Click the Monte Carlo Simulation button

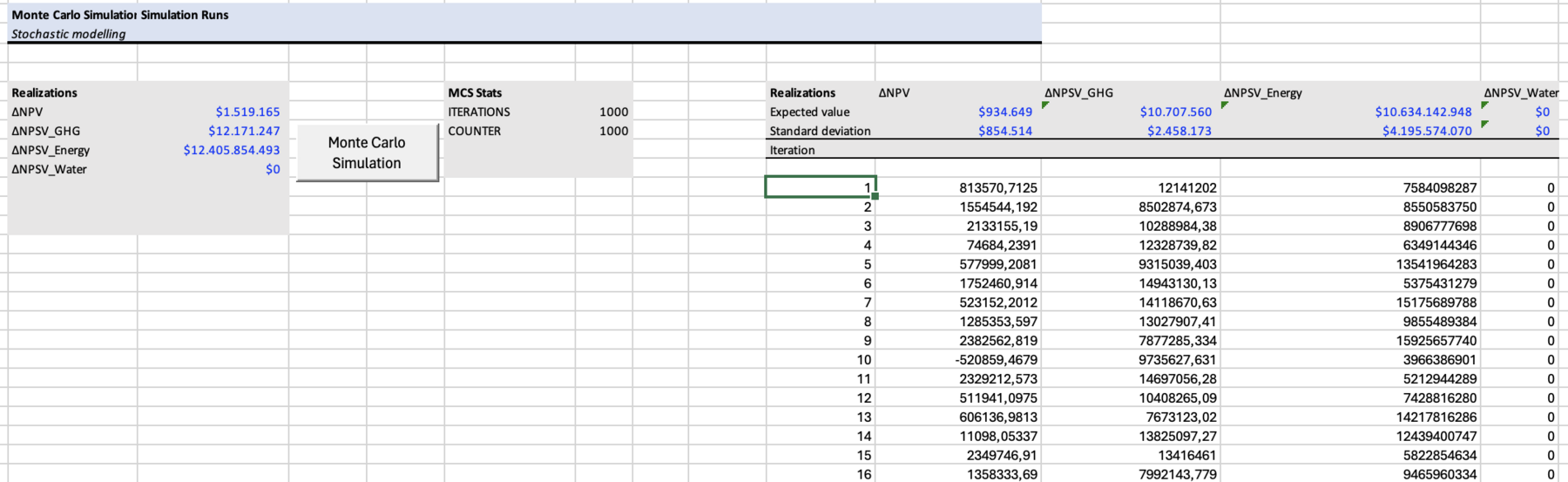click(x=367, y=153)
